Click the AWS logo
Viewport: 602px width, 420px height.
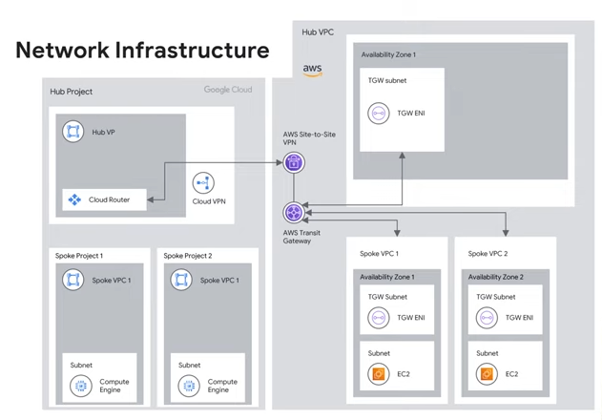311,69
